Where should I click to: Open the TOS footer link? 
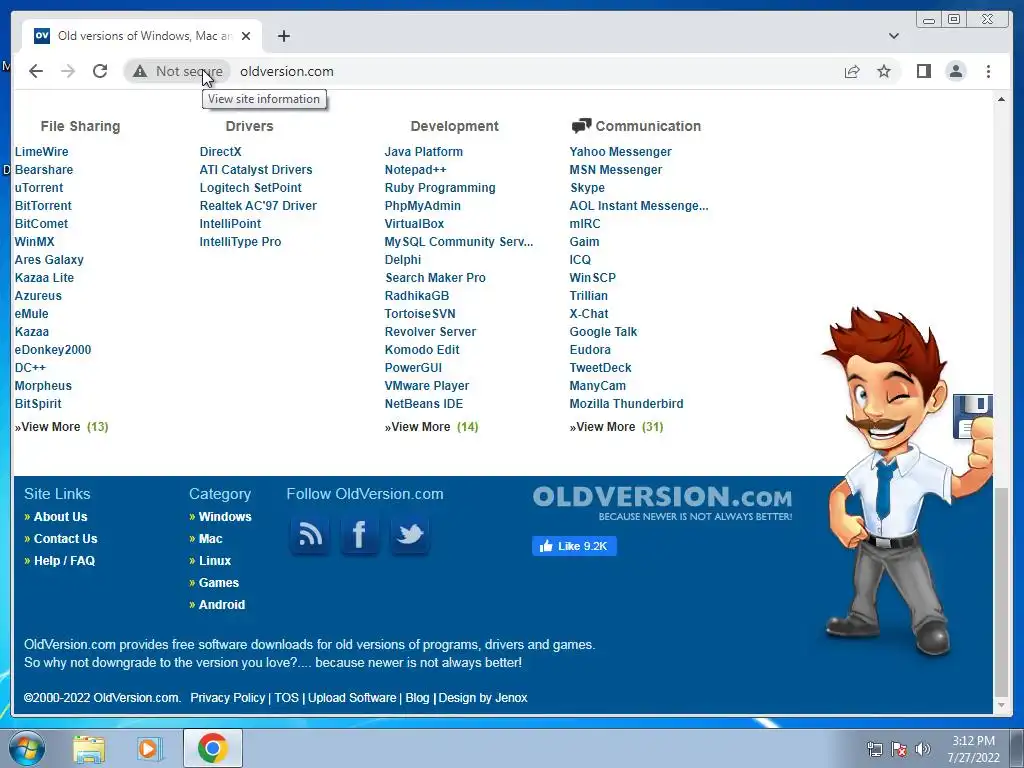pos(286,697)
